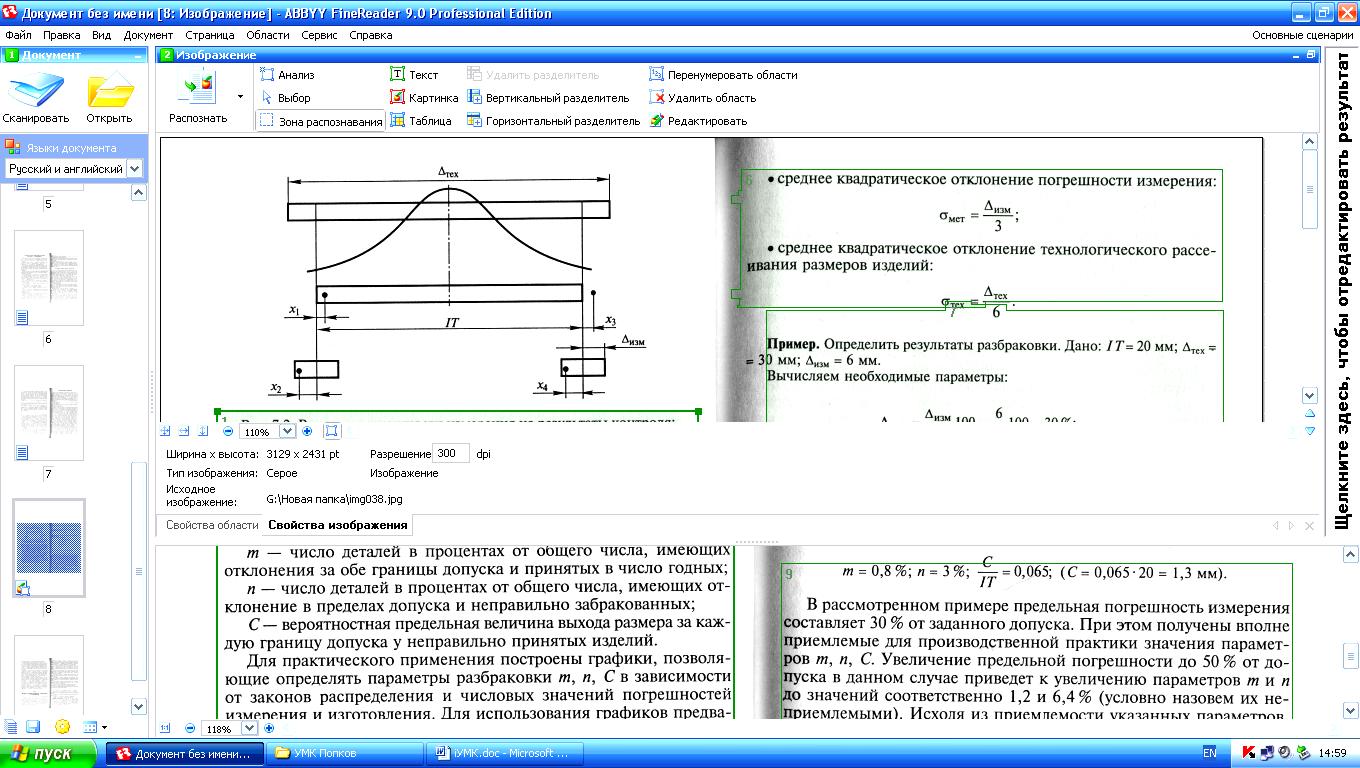Click fit whole page icon beside 110% zoom
Viewport: 1360px width, 768px height.
332,431
